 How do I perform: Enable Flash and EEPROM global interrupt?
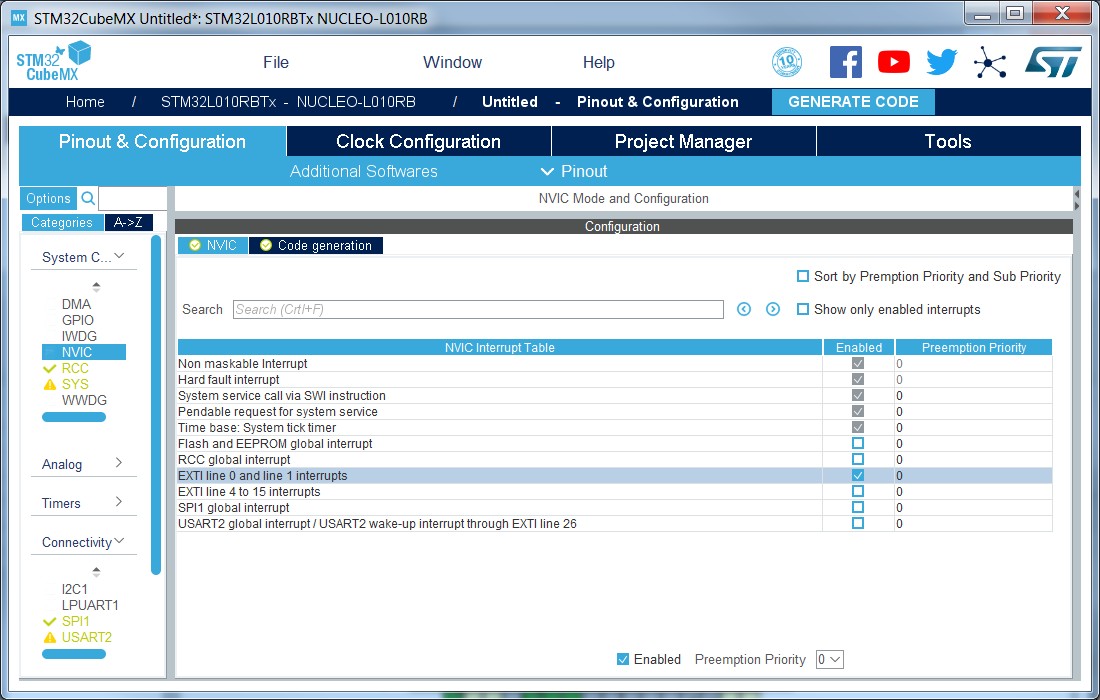tap(858, 443)
